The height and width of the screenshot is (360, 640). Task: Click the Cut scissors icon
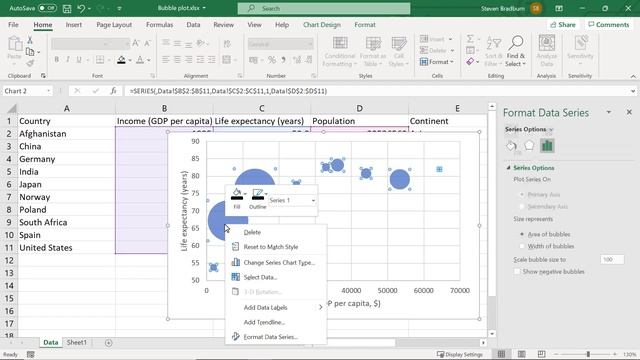pos(30,40)
